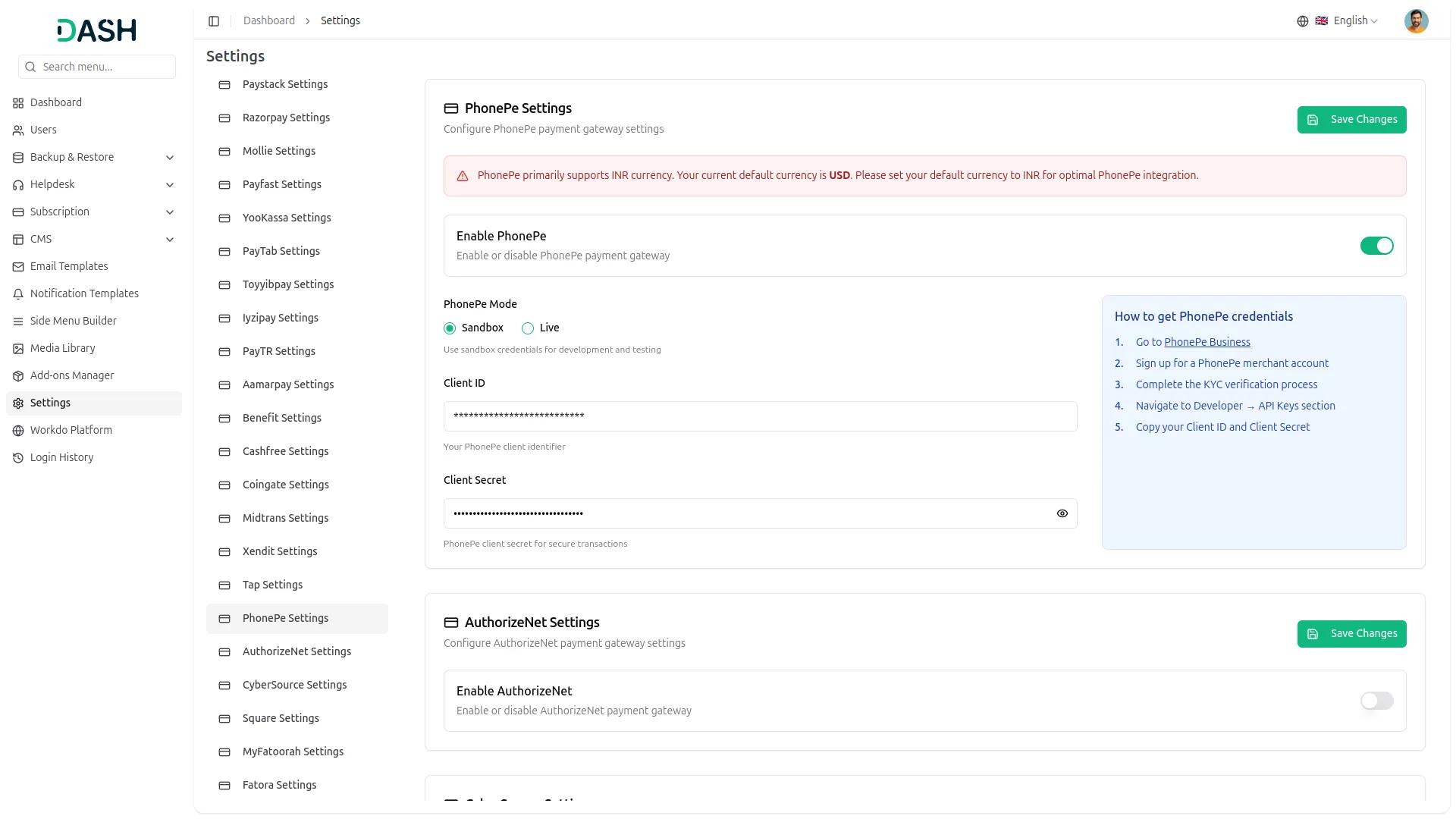Open YooKassa Settings section
Viewport: 1456px width, 819px height.
pyautogui.click(x=297, y=218)
